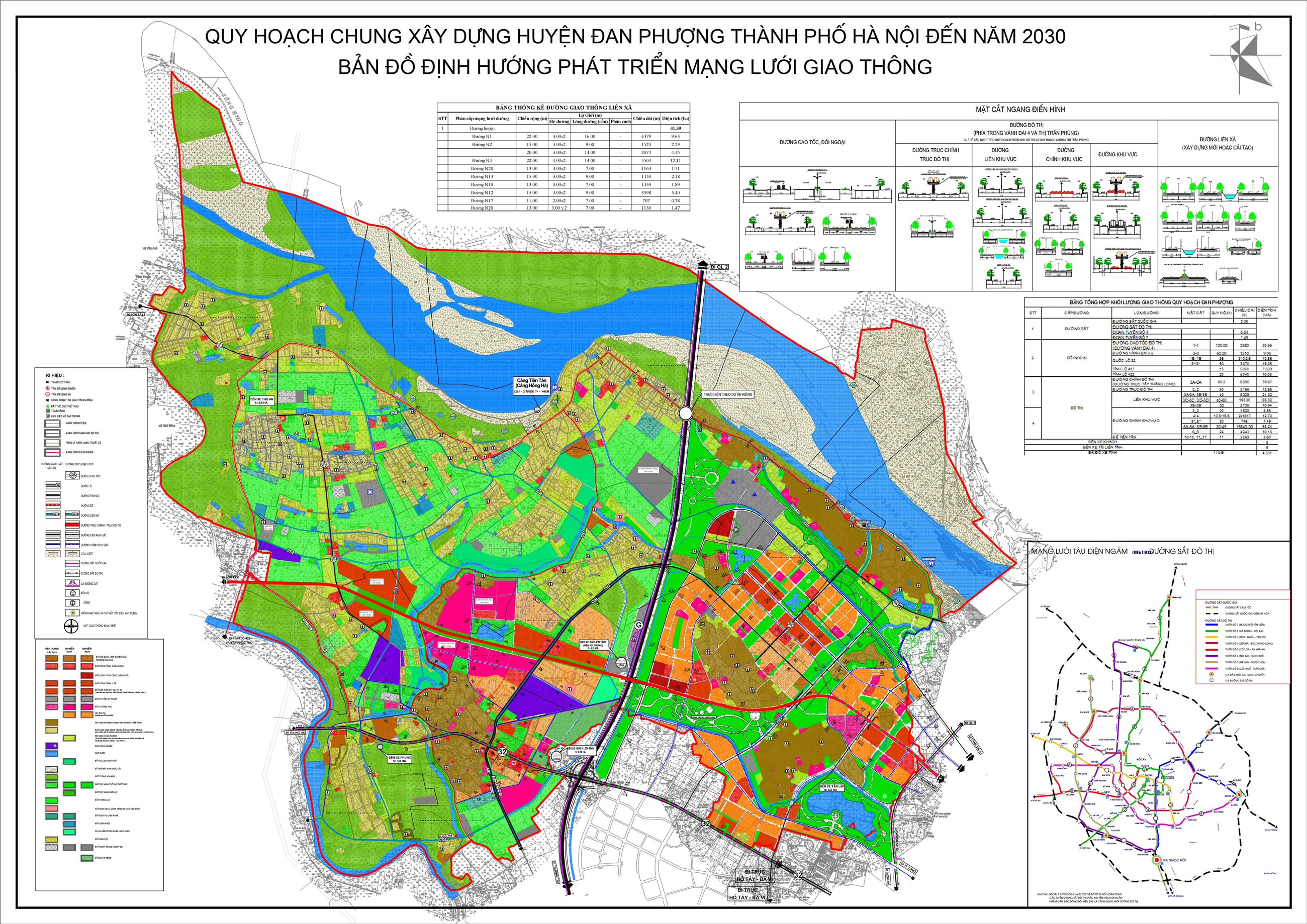The height and width of the screenshot is (924, 1307).
Task: Click 'MẠNG LƯỚI TÀU ĐIỆN NGẦM' inset title
Action: 1080,551
